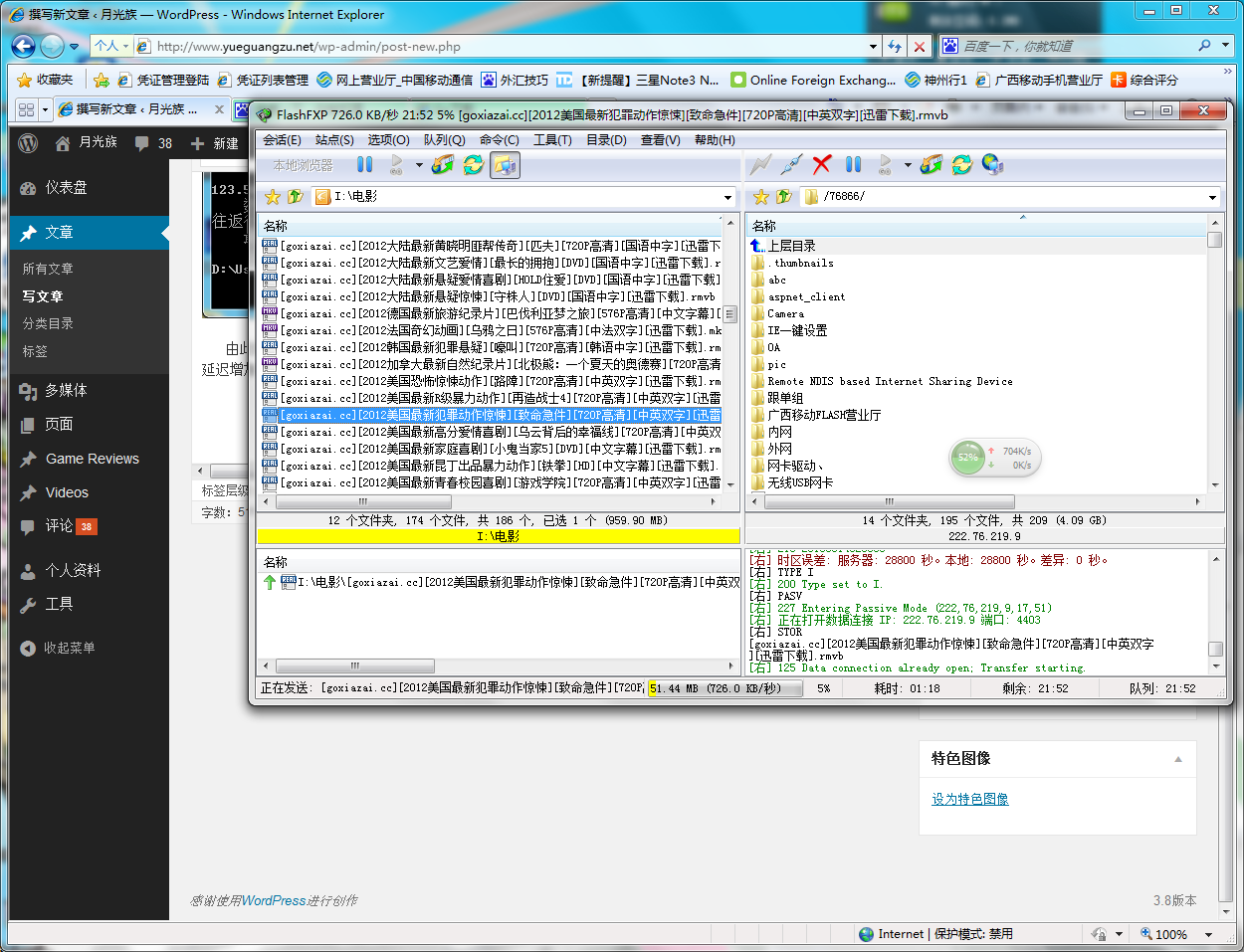Go up one folder in remote pane

784,197
